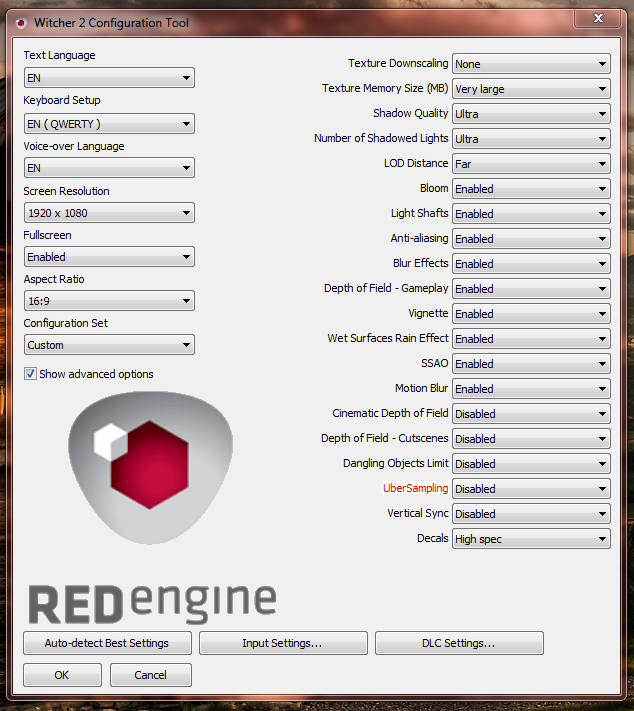This screenshot has height=711, width=634.
Task: Open the Screen Resolution dropdown
Action: pos(109,213)
